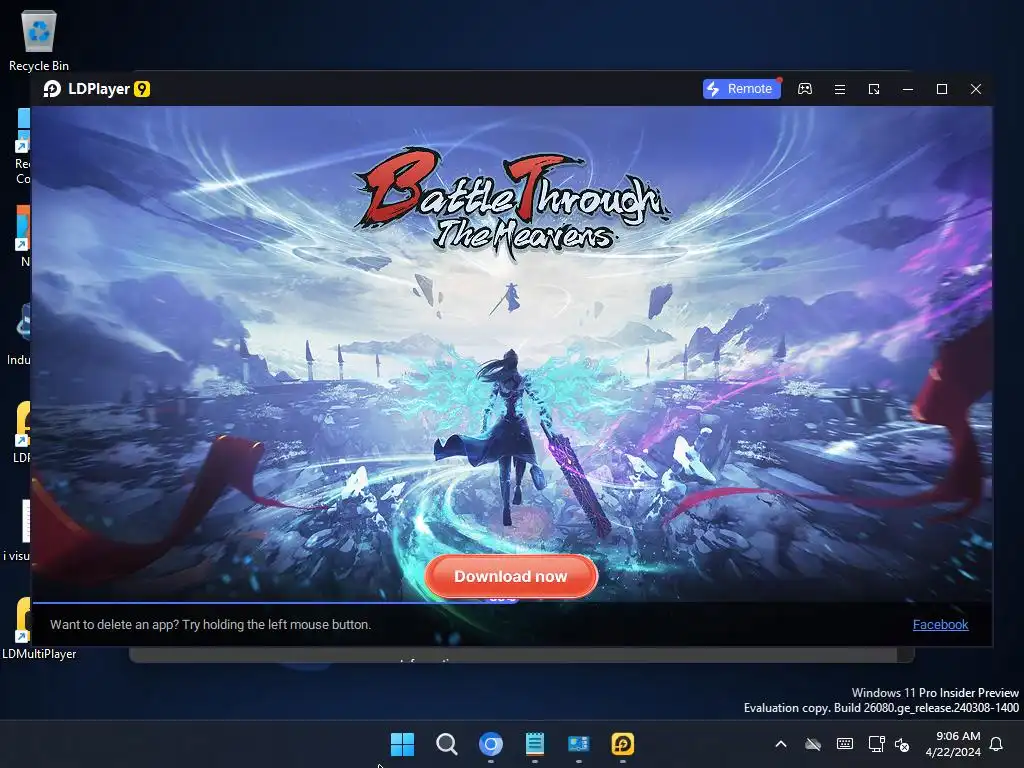Image resolution: width=1024 pixels, height=768 pixels.
Task: Click the Download now button
Action: 511,576
